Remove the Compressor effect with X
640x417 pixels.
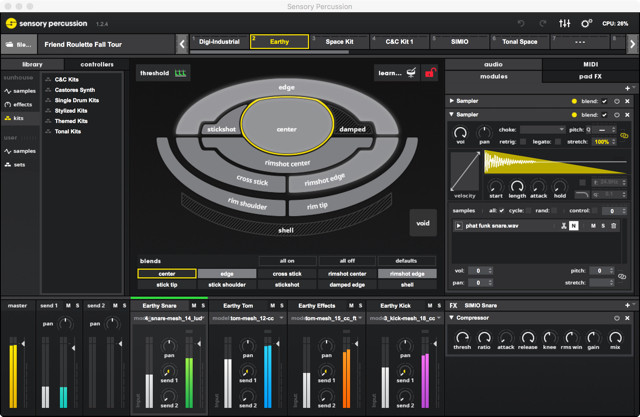627,318
